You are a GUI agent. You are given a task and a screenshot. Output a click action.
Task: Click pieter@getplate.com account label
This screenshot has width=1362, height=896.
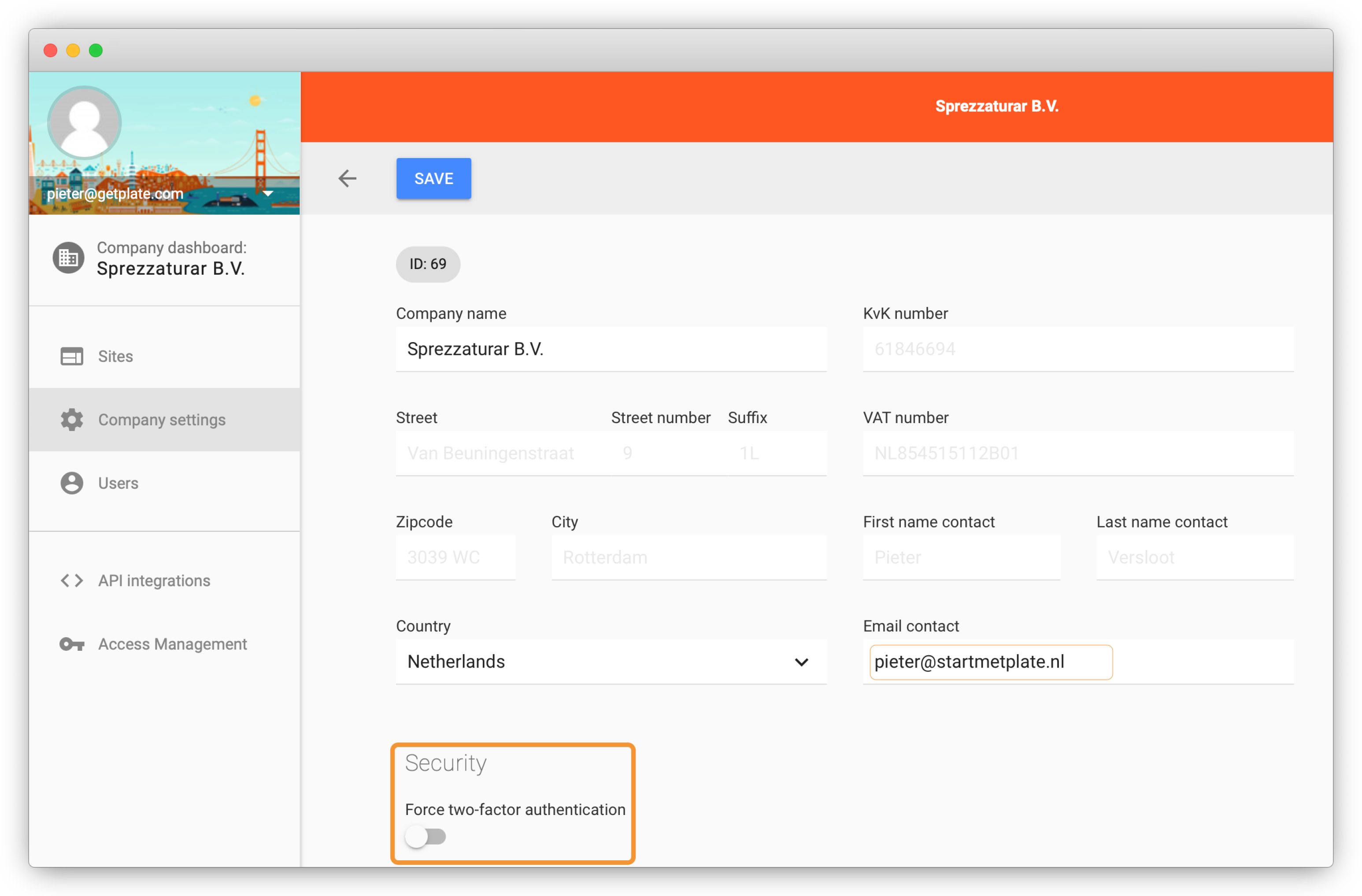point(115,194)
